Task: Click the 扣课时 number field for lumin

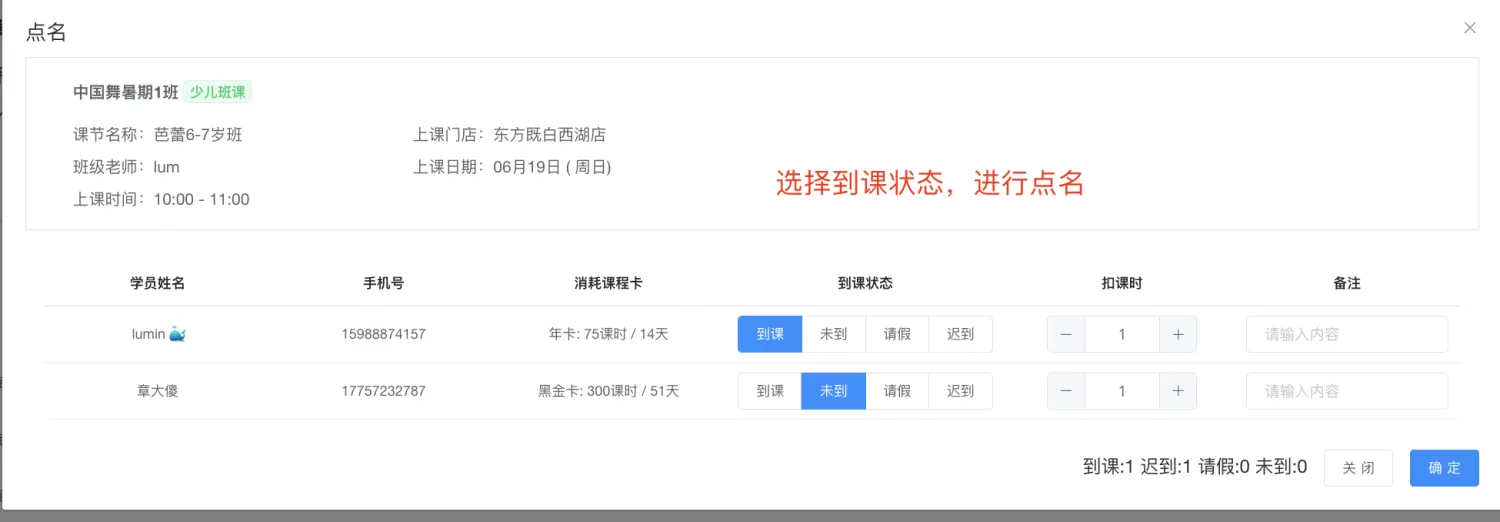Action: [1121, 335]
